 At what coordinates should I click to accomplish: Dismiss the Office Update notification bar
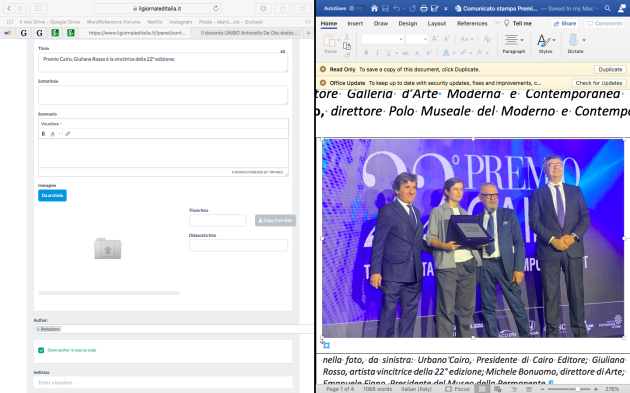coord(323,83)
